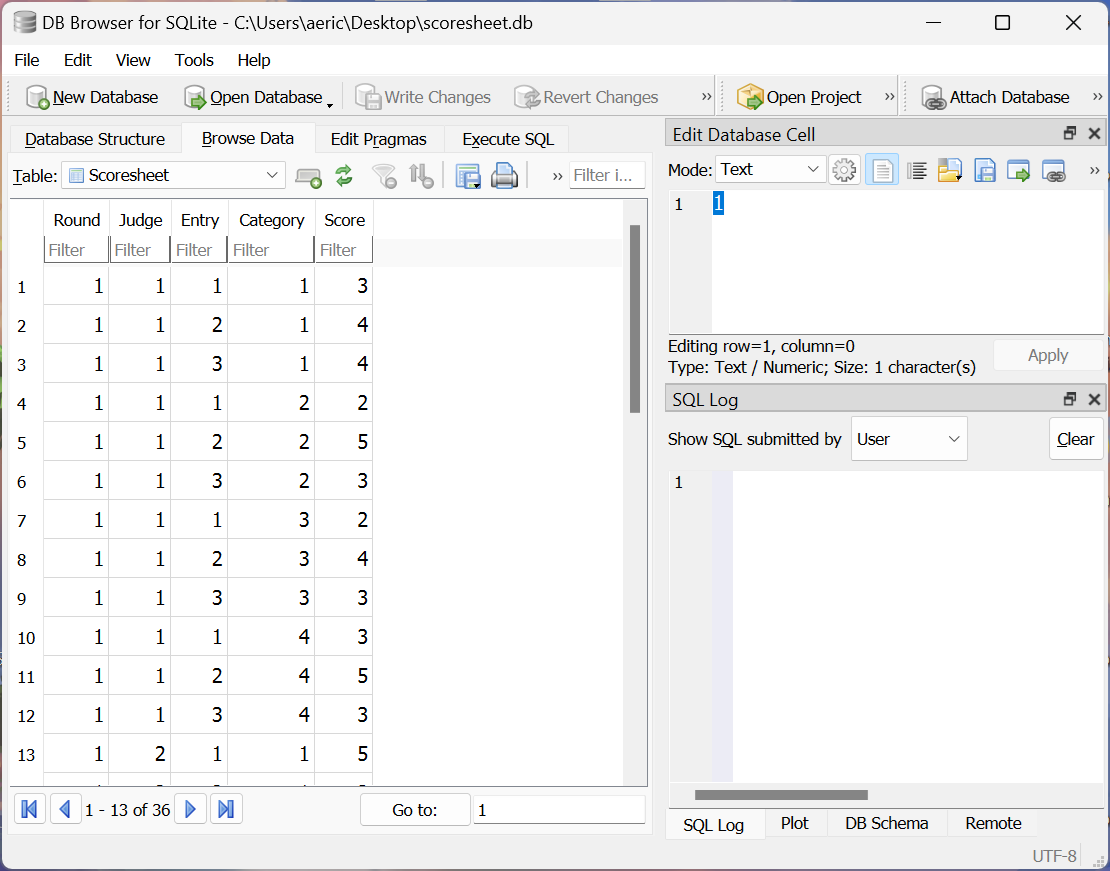Toggle the autoswitch mode lines icon

917,170
